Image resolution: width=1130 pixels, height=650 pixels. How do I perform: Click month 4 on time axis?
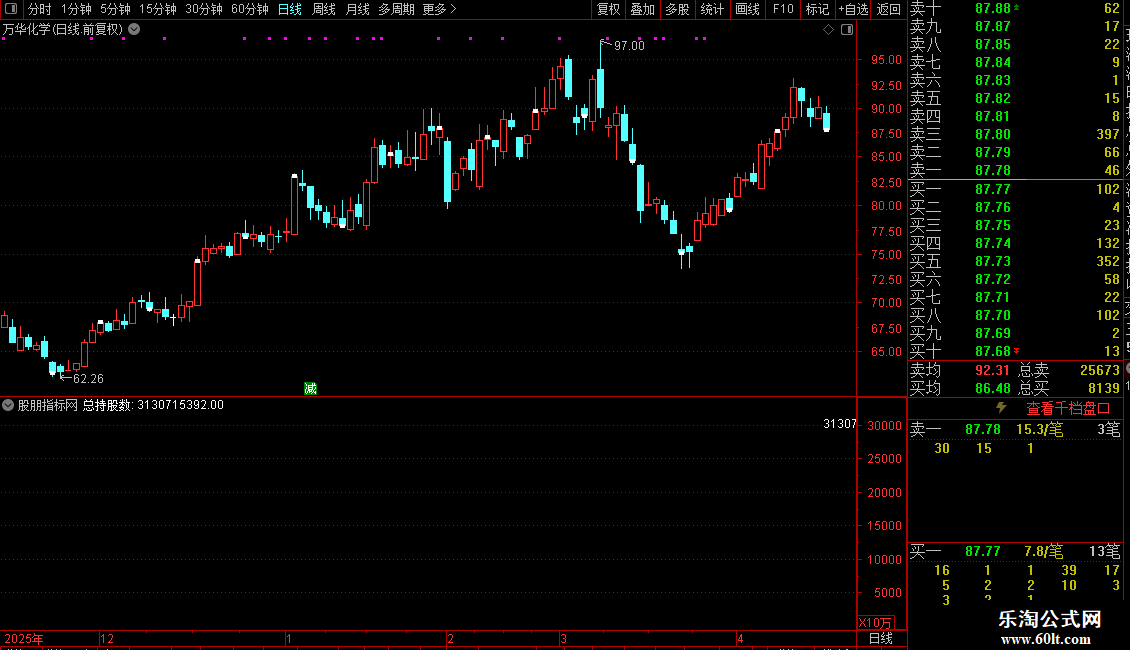pyautogui.click(x=740, y=638)
